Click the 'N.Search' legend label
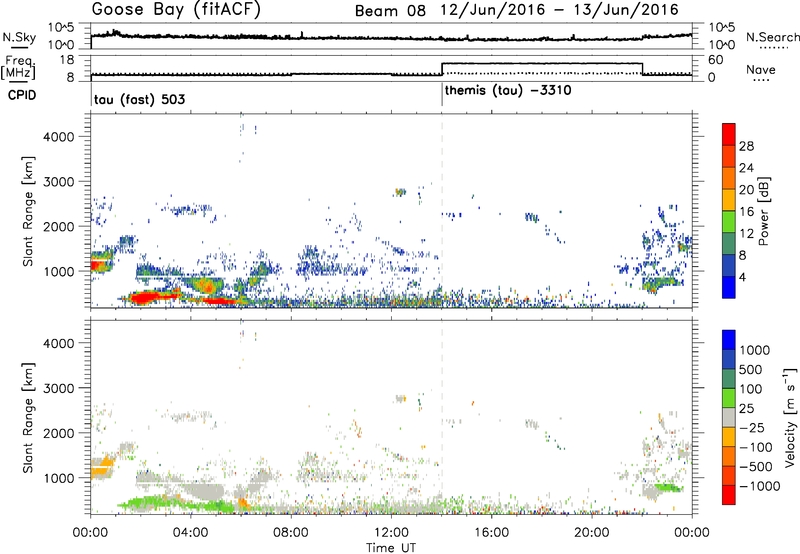This screenshot has width=800, height=554. click(x=772, y=37)
